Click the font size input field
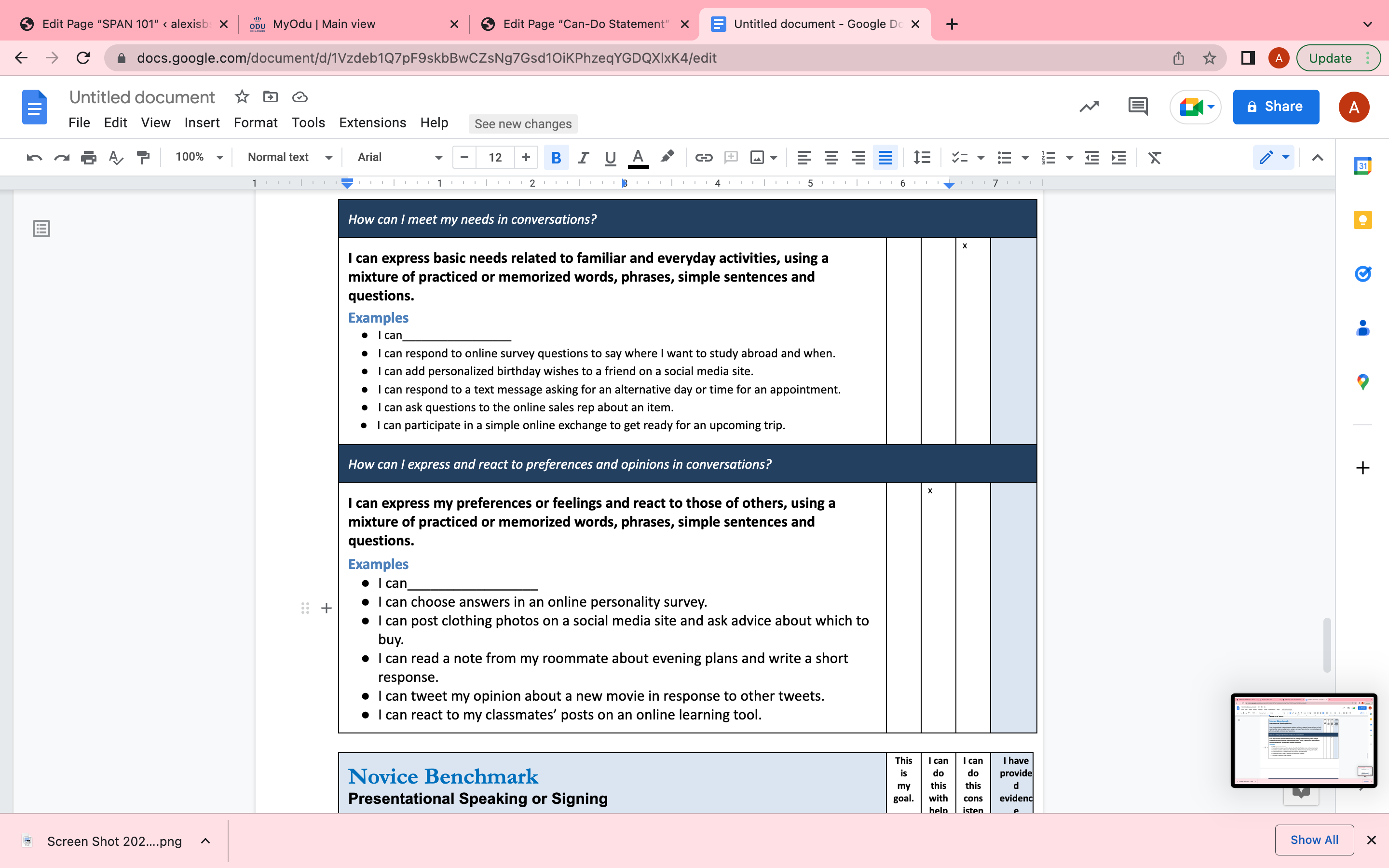 (x=495, y=157)
